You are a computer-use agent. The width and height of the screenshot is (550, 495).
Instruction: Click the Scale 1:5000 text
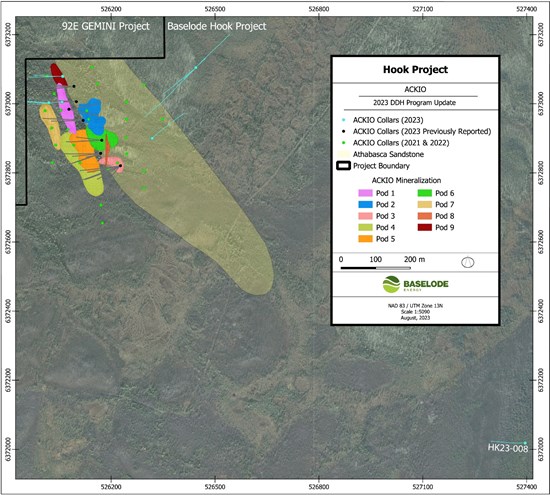click(415, 312)
